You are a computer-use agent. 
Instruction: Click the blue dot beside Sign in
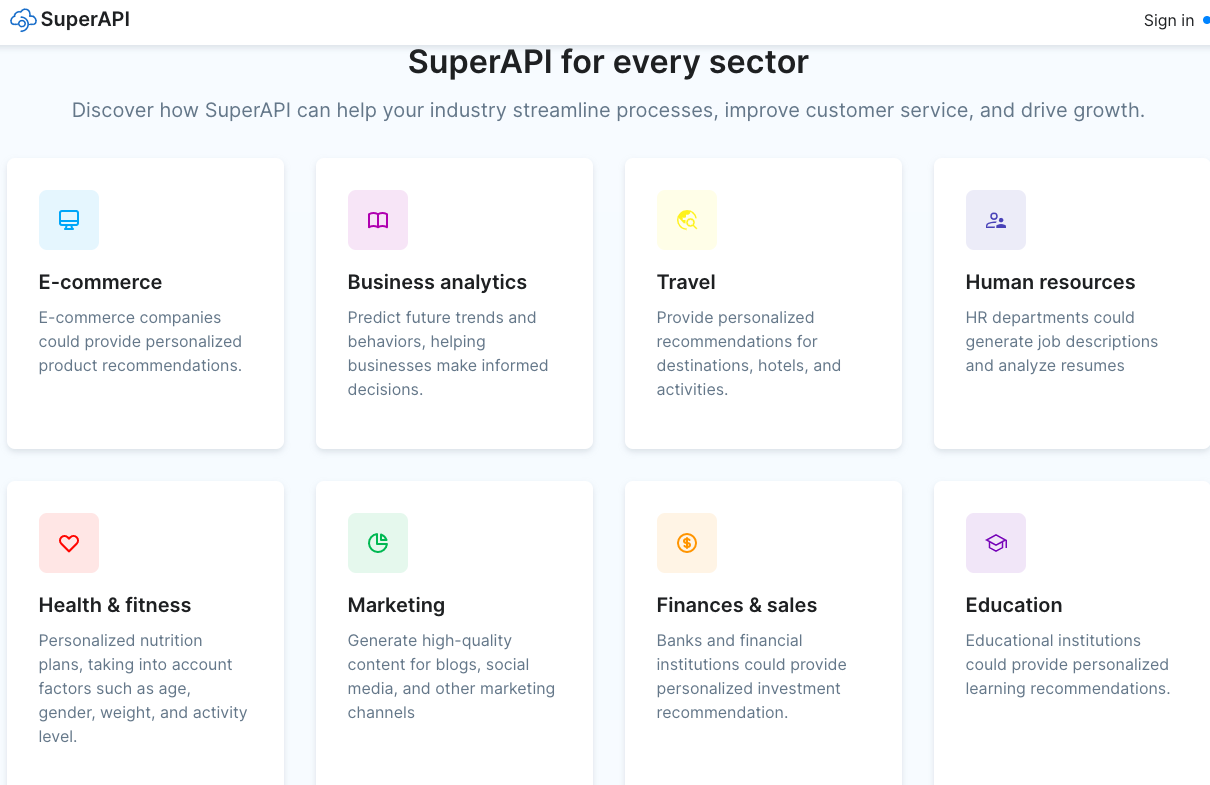tap(1203, 20)
